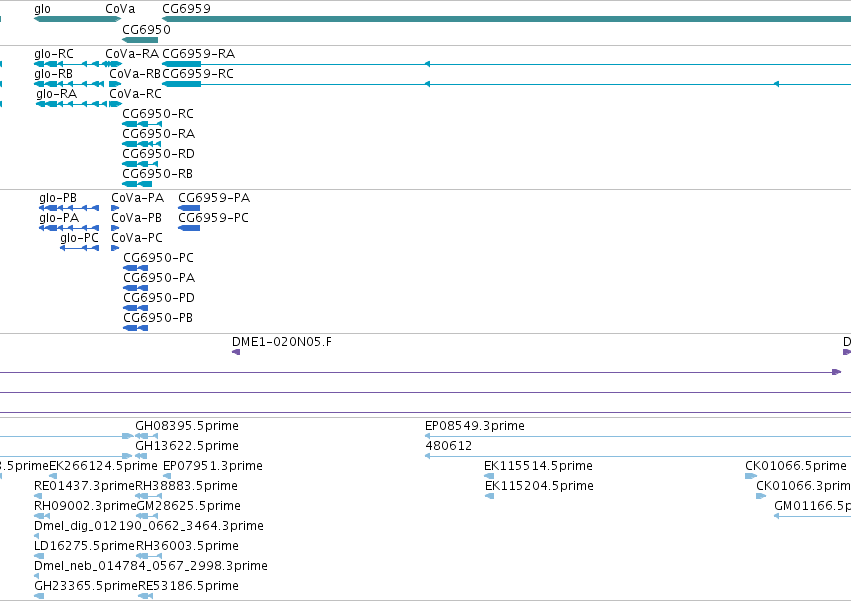Image resolution: width=851 pixels, height=601 pixels.
Task: Select the RE01437.3prime EST label
Action: (84, 486)
